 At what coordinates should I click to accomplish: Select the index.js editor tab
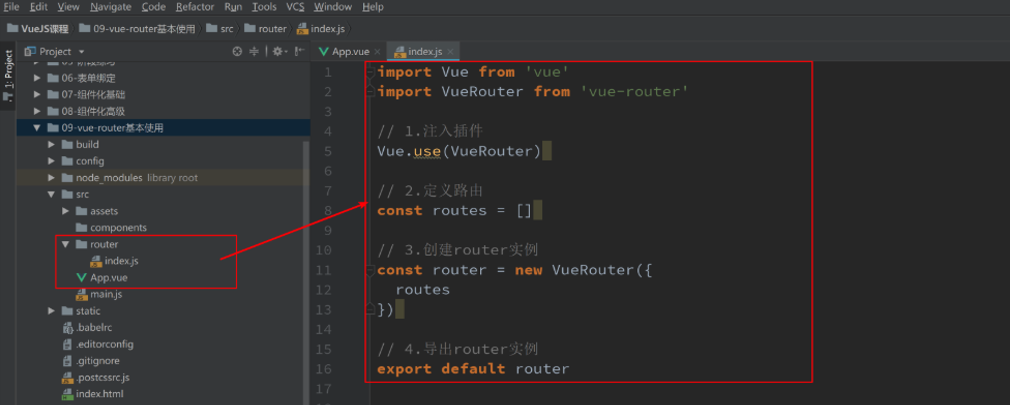(x=425, y=52)
